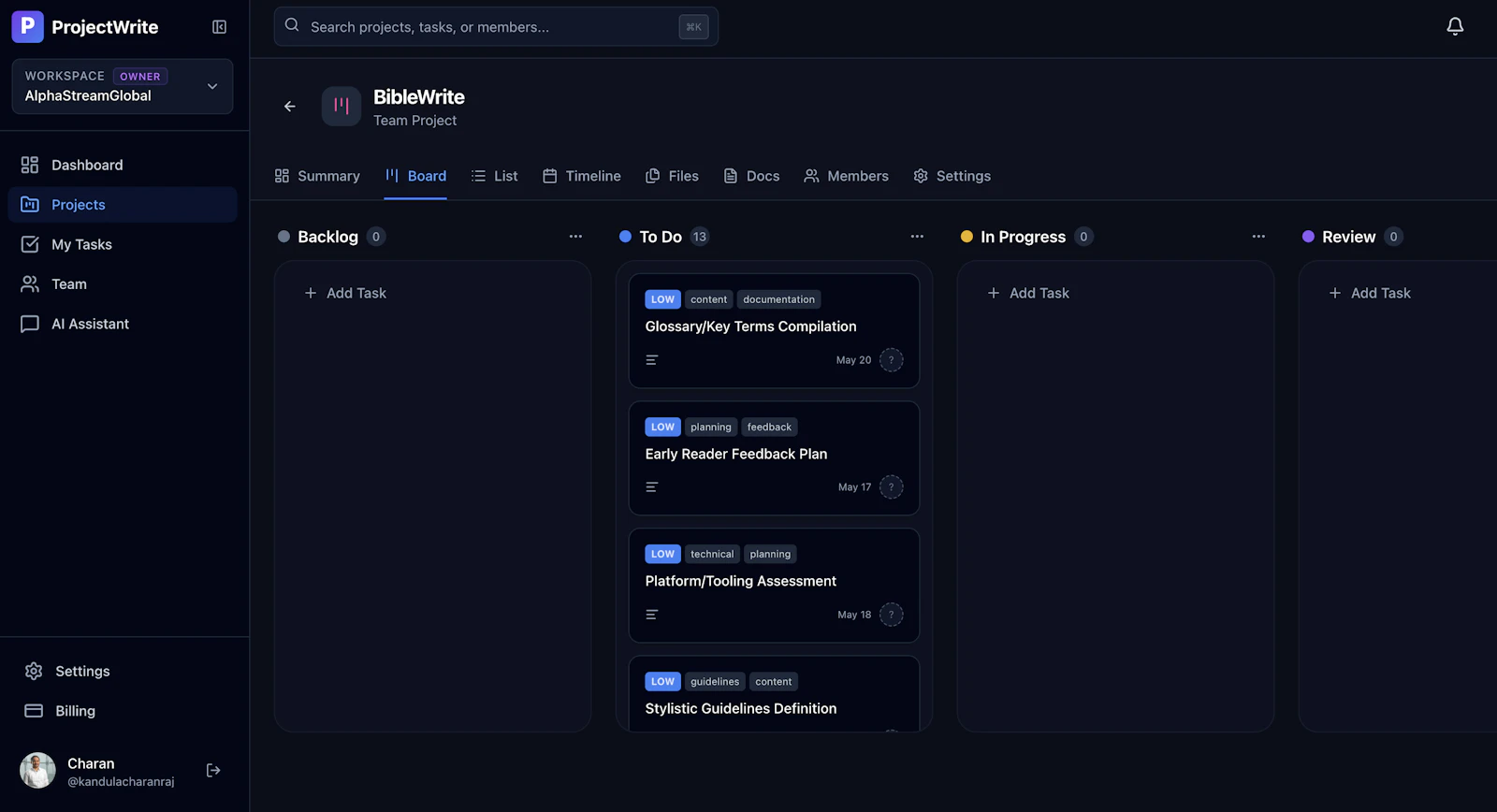Click the May 20 due date
The width and height of the screenshot is (1497, 812).
click(x=853, y=360)
